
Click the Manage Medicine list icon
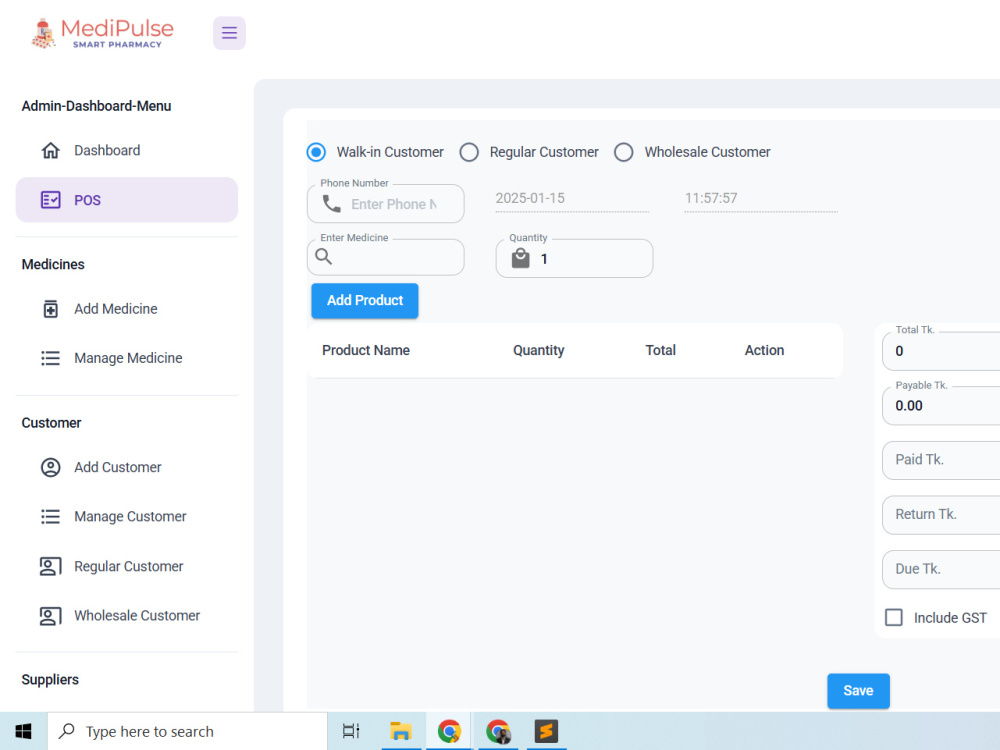click(x=50, y=358)
